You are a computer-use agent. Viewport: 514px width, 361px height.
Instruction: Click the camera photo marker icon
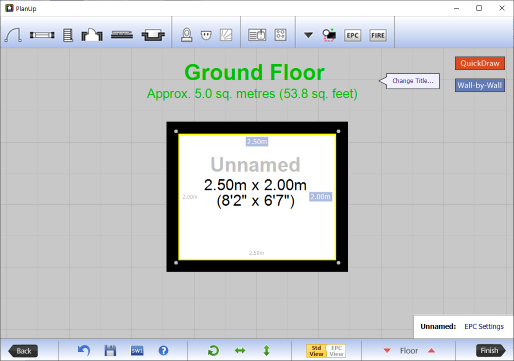point(329,35)
